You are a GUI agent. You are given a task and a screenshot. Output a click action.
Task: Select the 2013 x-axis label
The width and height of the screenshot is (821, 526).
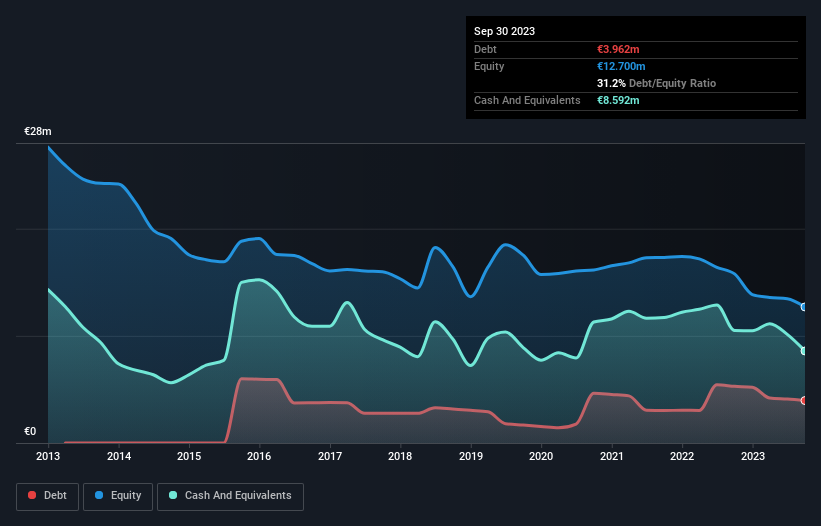coord(48,456)
